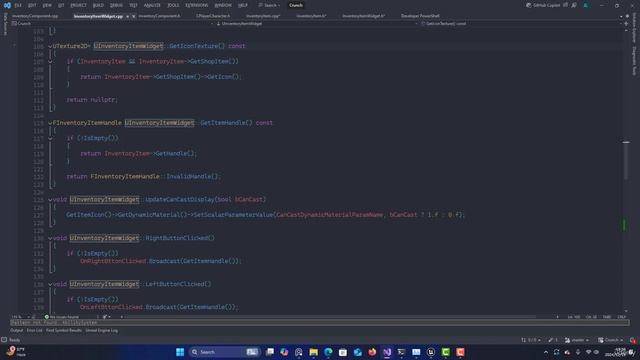Open the Git menu

point(61,5)
